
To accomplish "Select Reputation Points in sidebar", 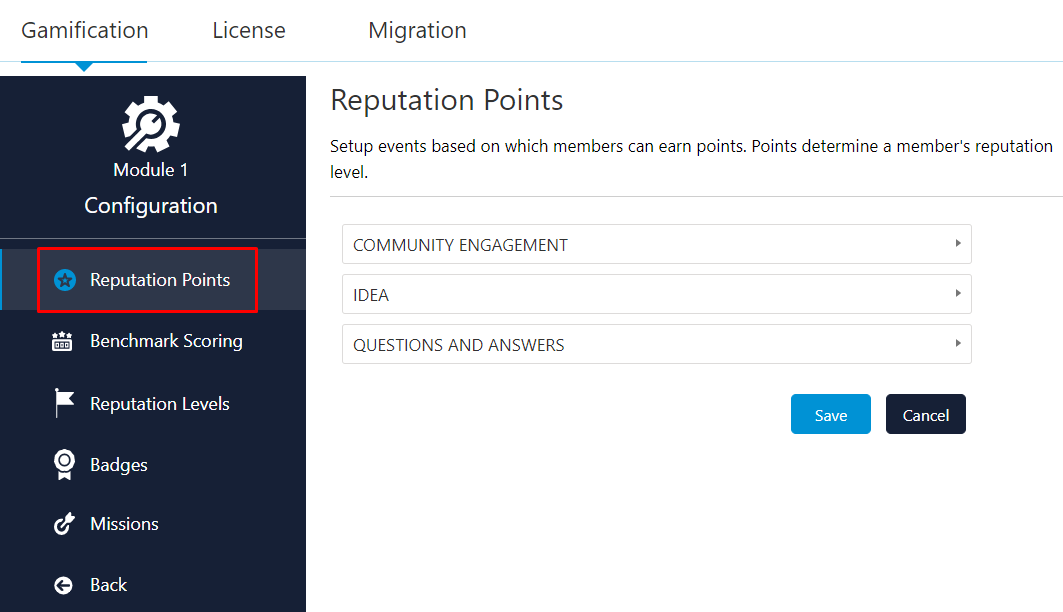I will 160,280.
